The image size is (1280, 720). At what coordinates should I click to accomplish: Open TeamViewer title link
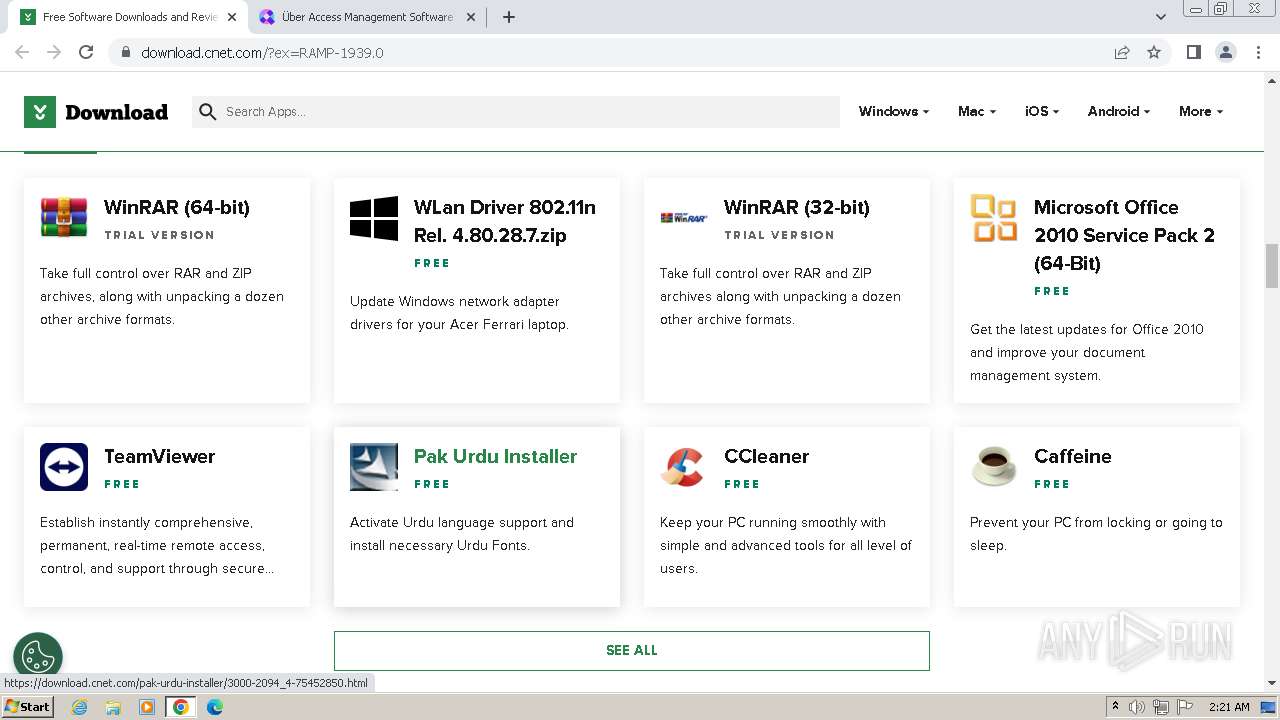pos(160,456)
